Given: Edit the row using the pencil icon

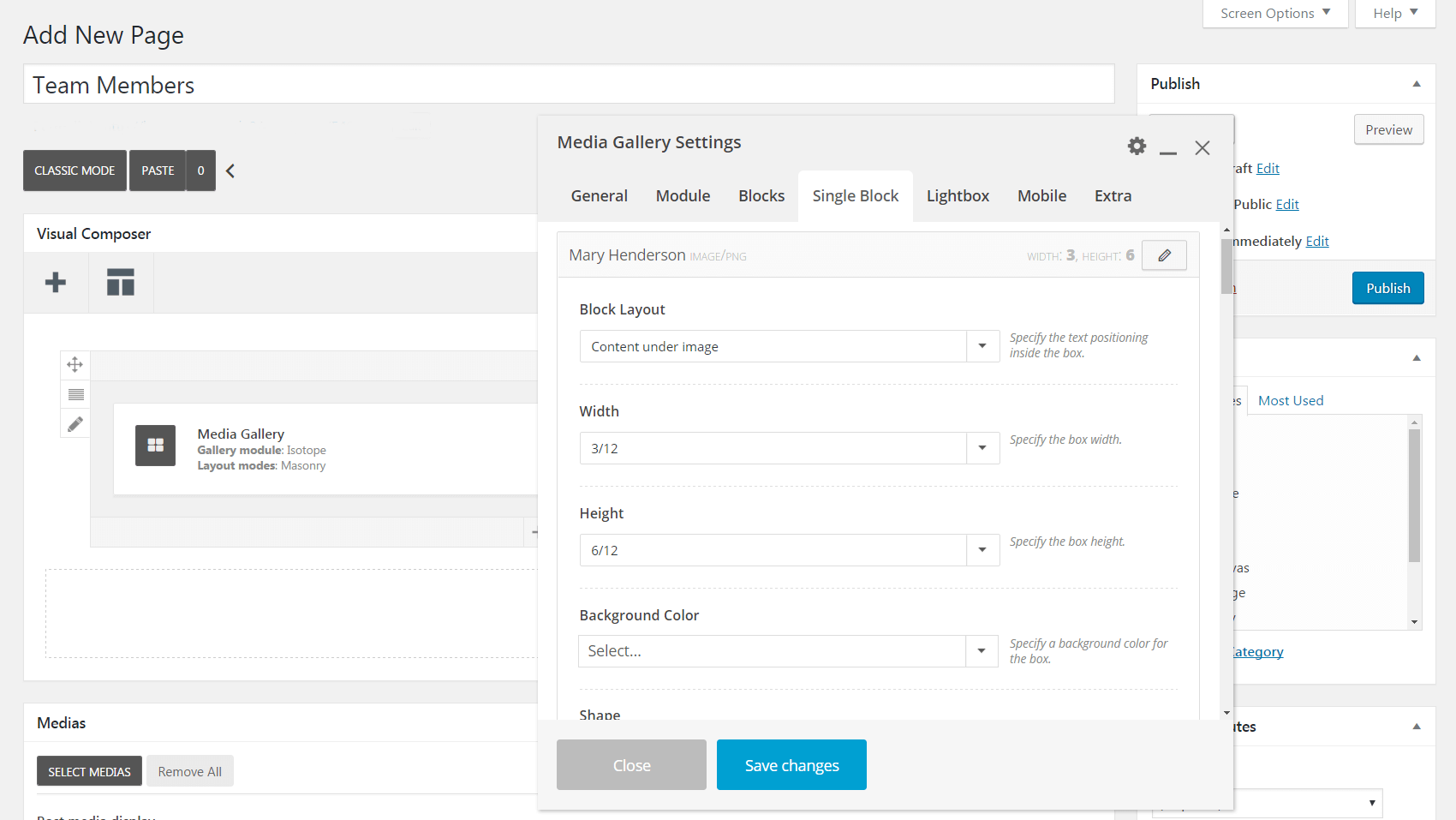Looking at the screenshot, I should coord(75,423).
